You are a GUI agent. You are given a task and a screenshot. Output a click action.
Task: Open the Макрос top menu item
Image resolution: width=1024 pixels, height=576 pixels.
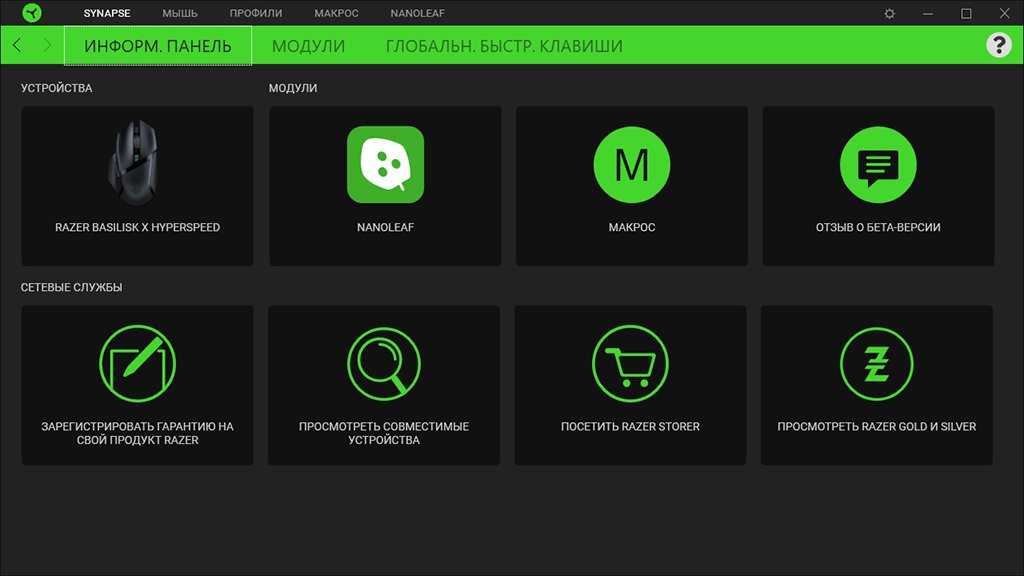click(336, 14)
